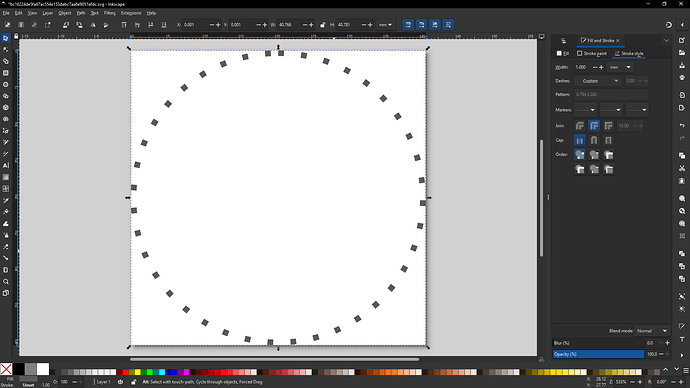Open start marker dropdown
This screenshot has height=388, width=690.
[585, 110]
